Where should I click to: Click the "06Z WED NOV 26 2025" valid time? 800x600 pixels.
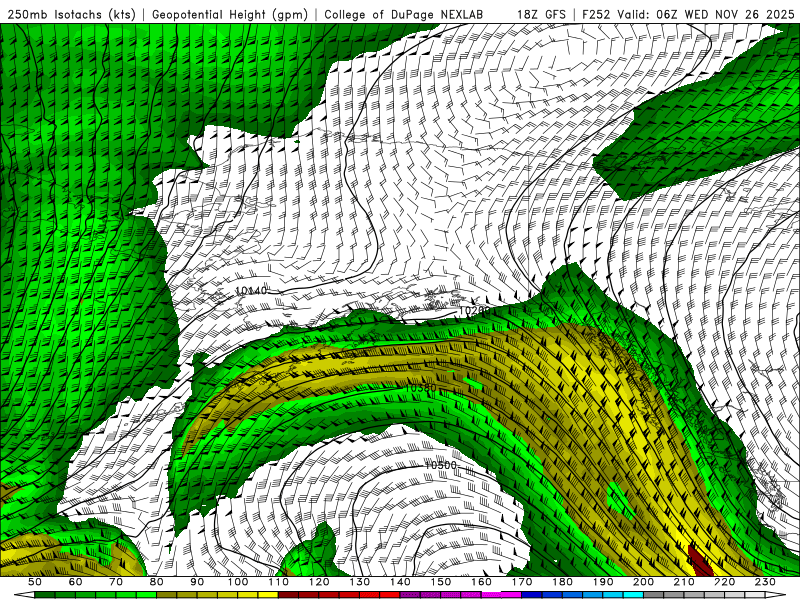click(x=726, y=14)
